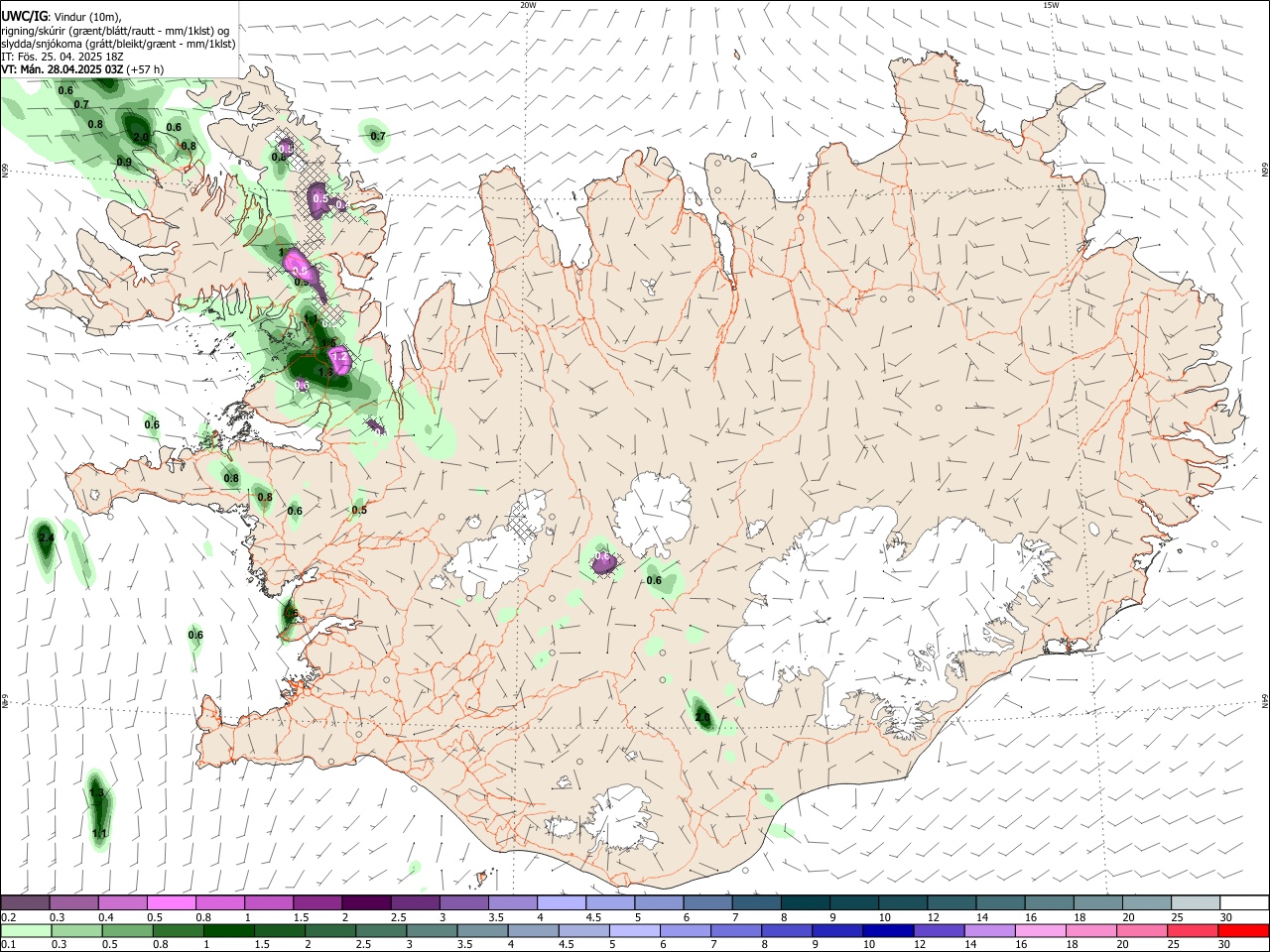
Task: Click the "0.1" label of the rain legend
Action: pyautogui.click(x=9, y=944)
